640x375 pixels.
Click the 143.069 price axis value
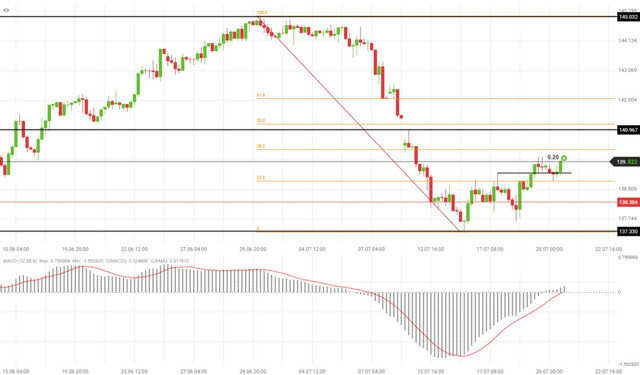pyautogui.click(x=627, y=70)
